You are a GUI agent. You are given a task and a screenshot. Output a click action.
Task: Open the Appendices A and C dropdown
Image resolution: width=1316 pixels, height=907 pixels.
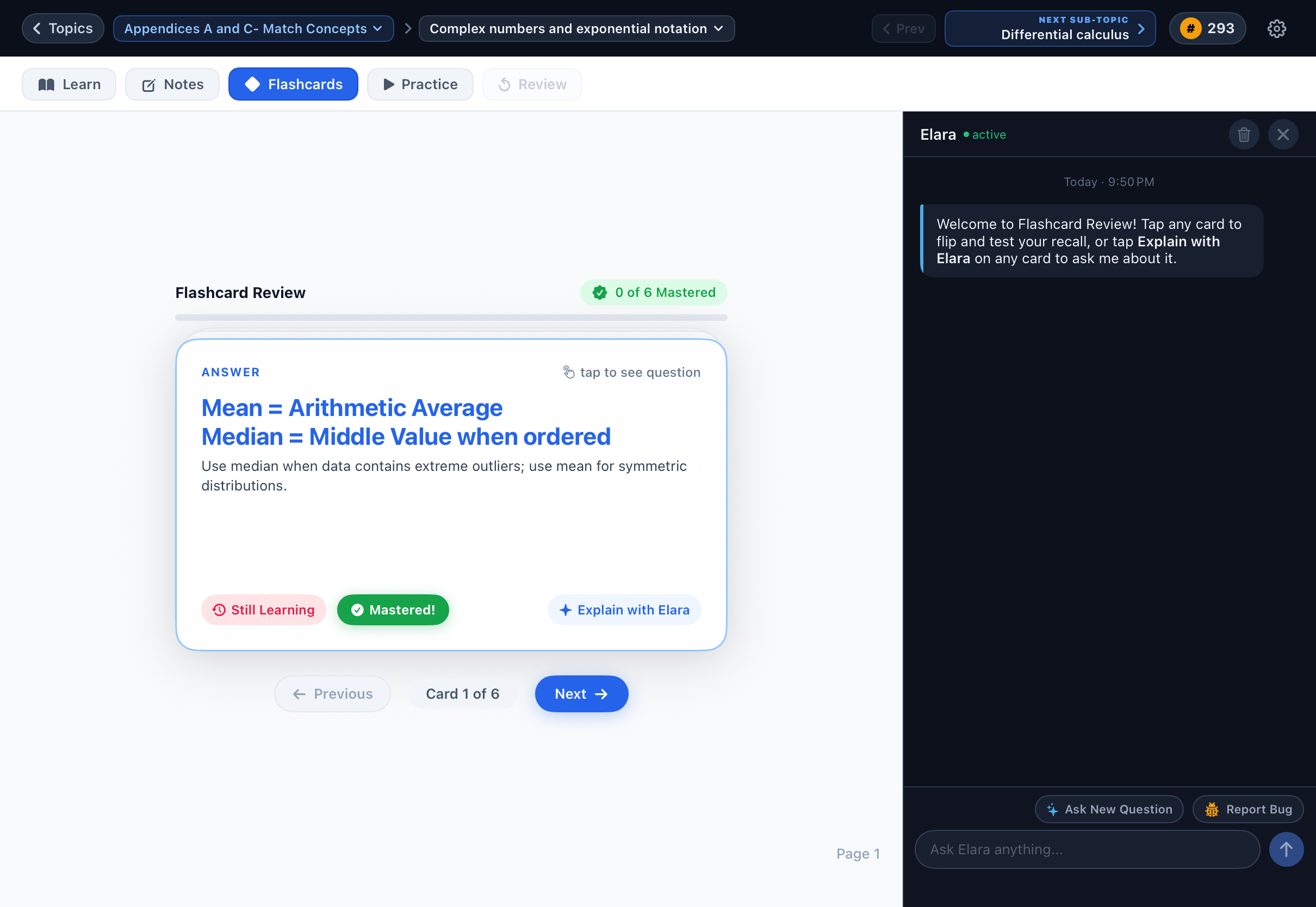point(253,28)
